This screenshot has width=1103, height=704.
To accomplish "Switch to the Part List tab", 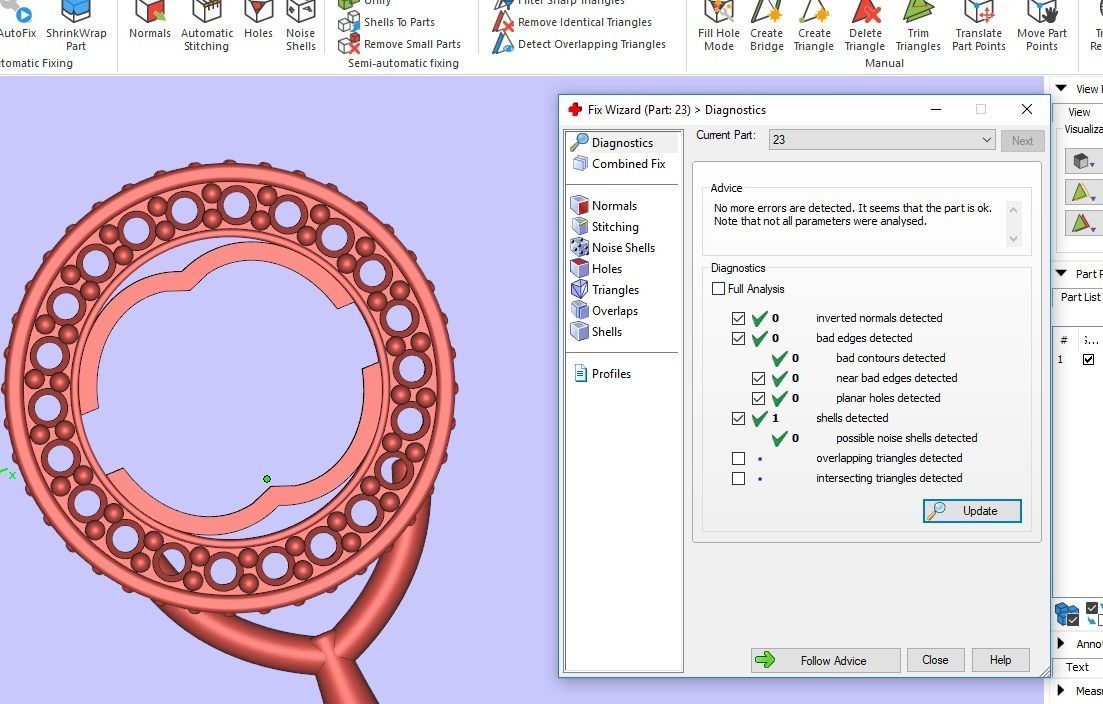I will [1079, 297].
